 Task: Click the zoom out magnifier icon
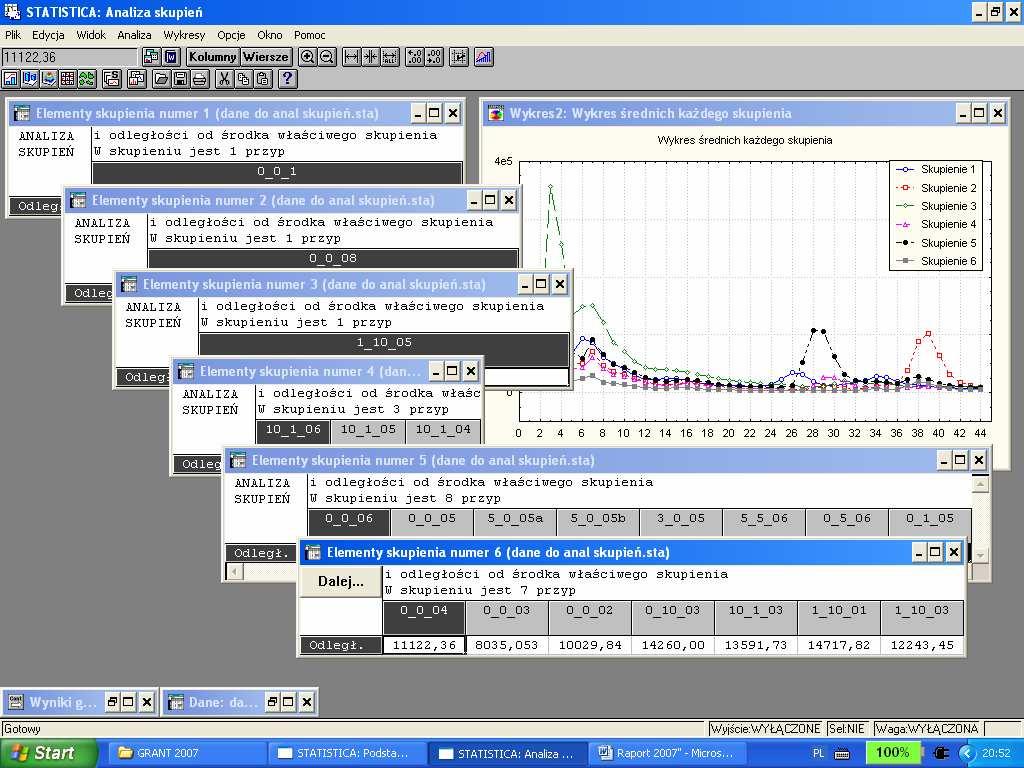tap(327, 57)
